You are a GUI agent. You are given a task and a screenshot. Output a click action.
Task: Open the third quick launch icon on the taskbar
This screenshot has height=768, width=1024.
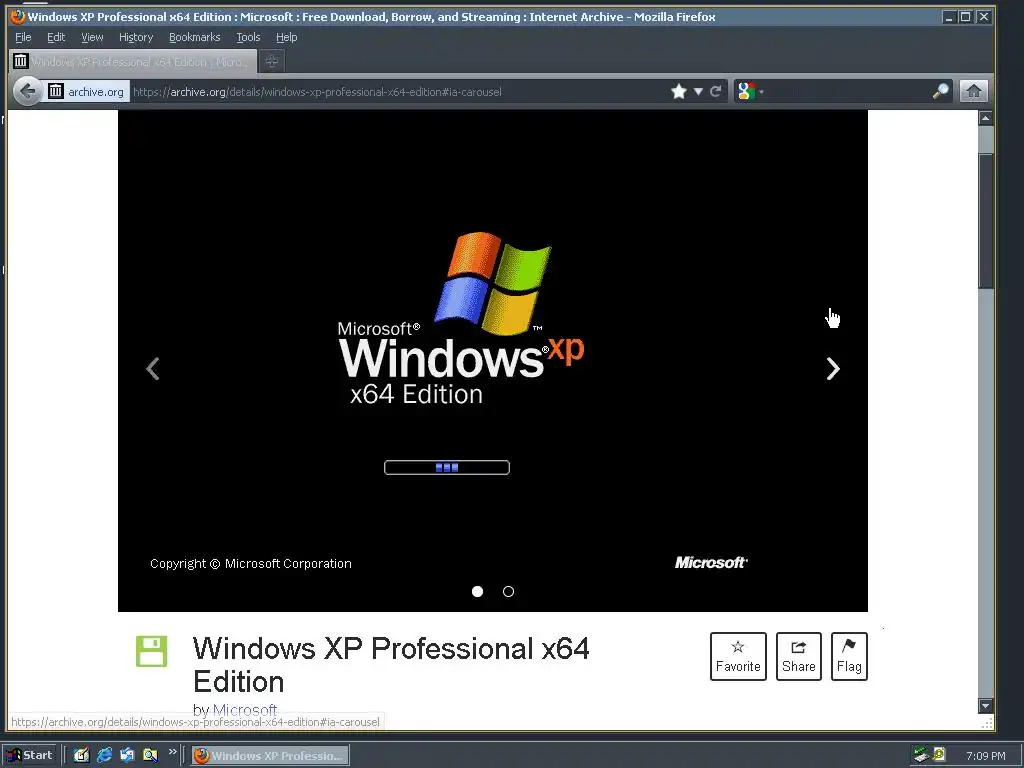127,755
